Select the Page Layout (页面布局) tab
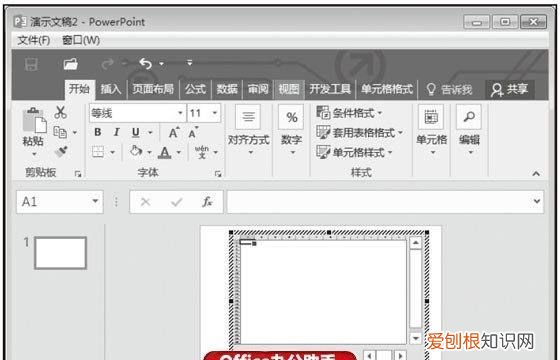560x360 pixels. pyautogui.click(x=153, y=89)
